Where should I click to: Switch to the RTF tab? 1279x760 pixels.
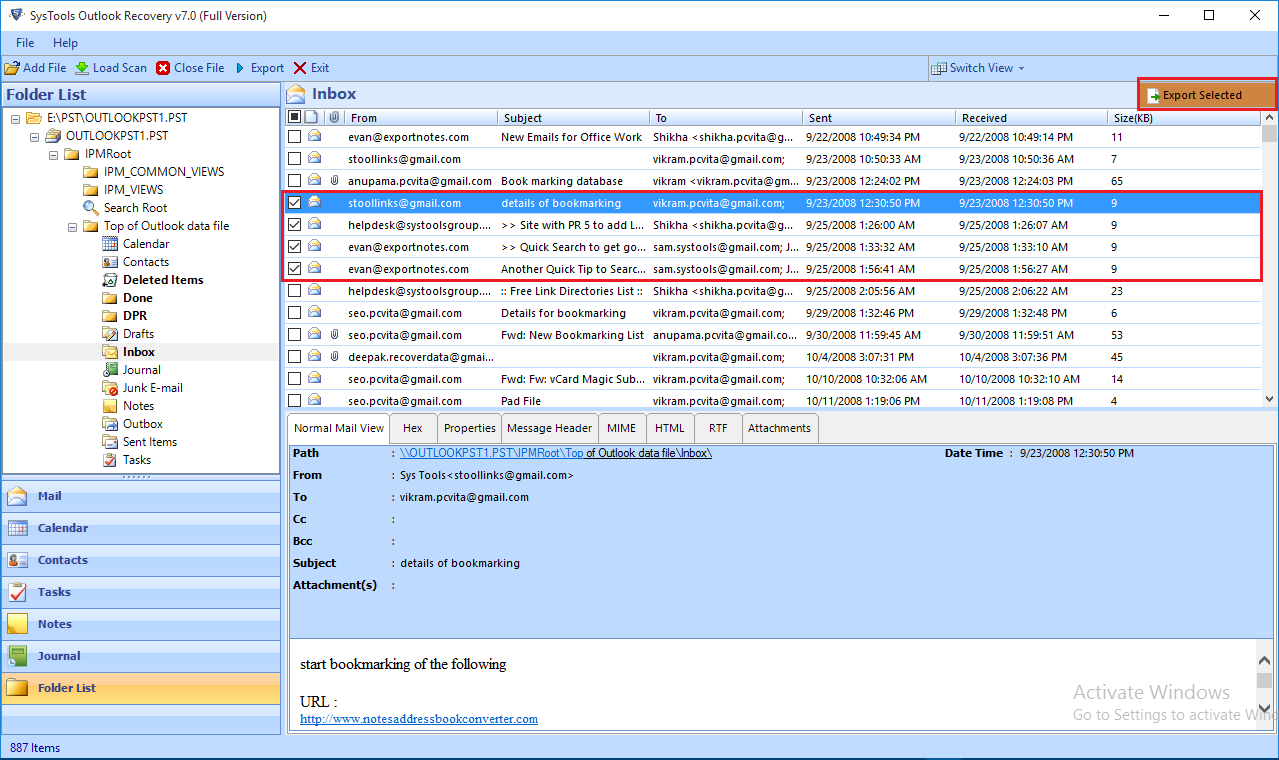(718, 428)
